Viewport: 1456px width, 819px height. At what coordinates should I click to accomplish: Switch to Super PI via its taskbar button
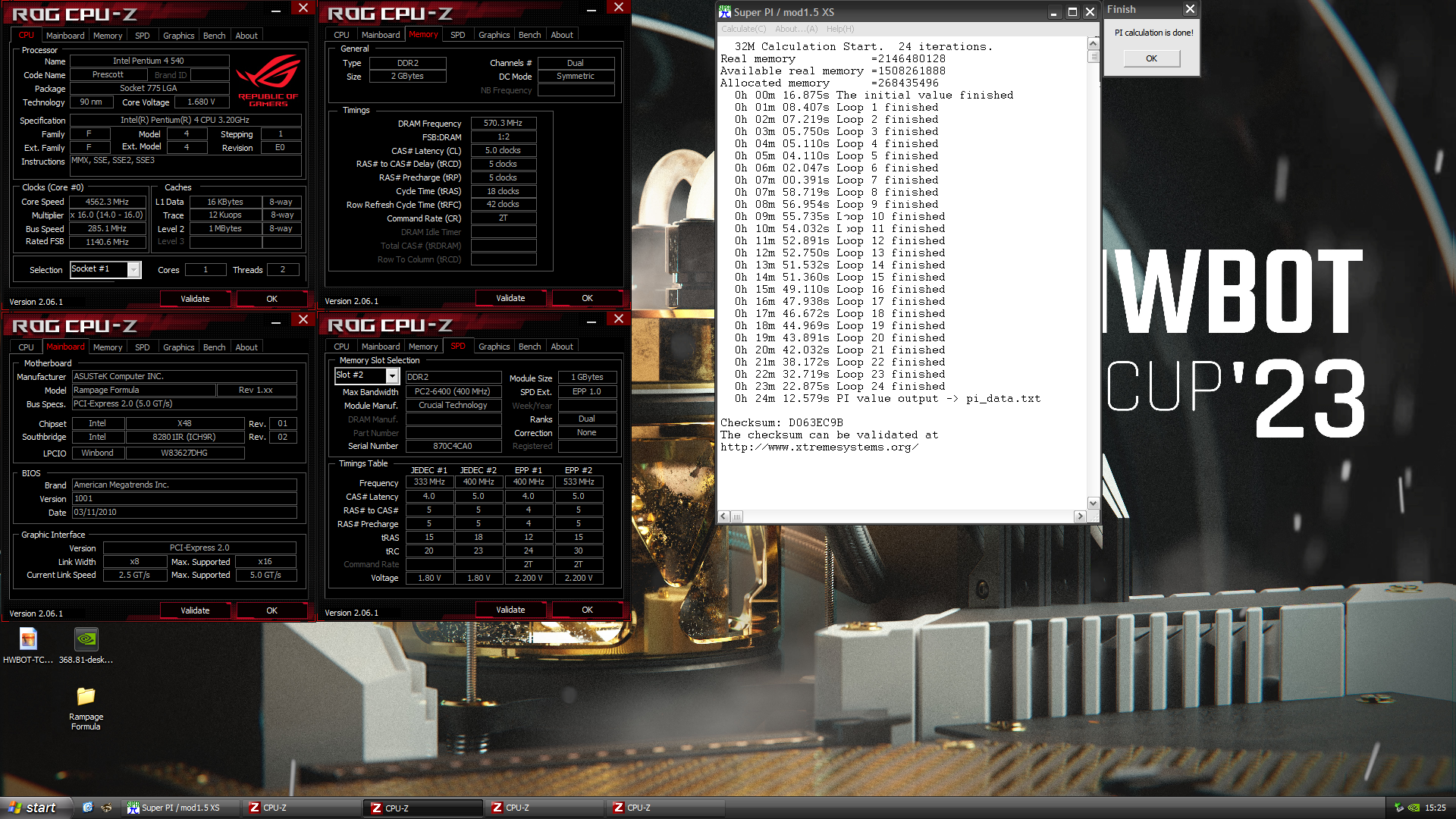click(x=180, y=808)
